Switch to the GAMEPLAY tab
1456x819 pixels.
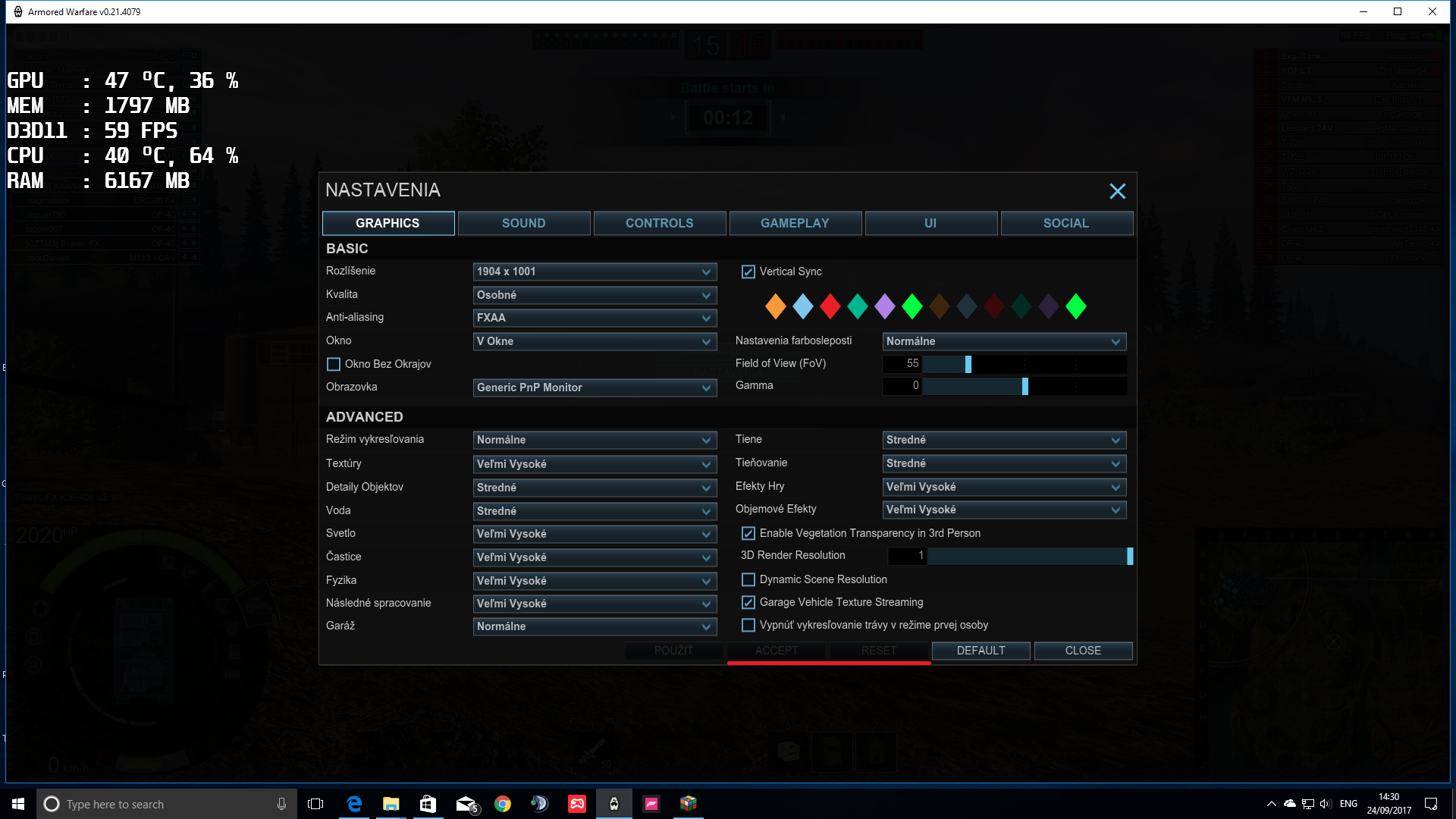[x=795, y=223]
